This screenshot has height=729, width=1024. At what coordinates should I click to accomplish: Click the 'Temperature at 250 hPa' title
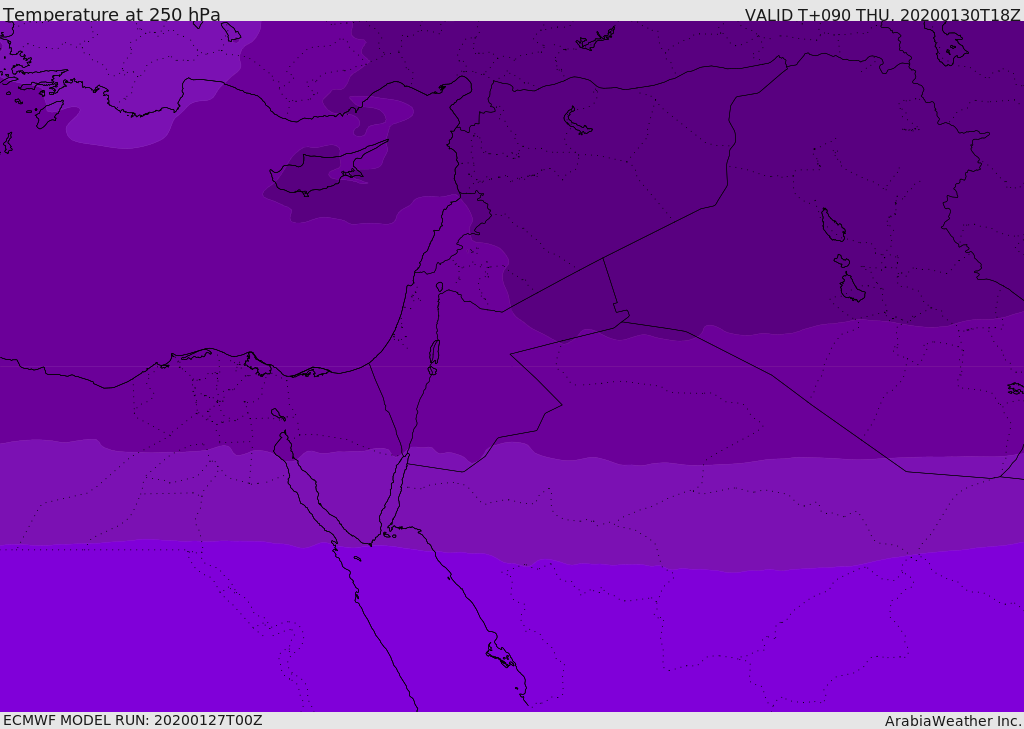112,14
